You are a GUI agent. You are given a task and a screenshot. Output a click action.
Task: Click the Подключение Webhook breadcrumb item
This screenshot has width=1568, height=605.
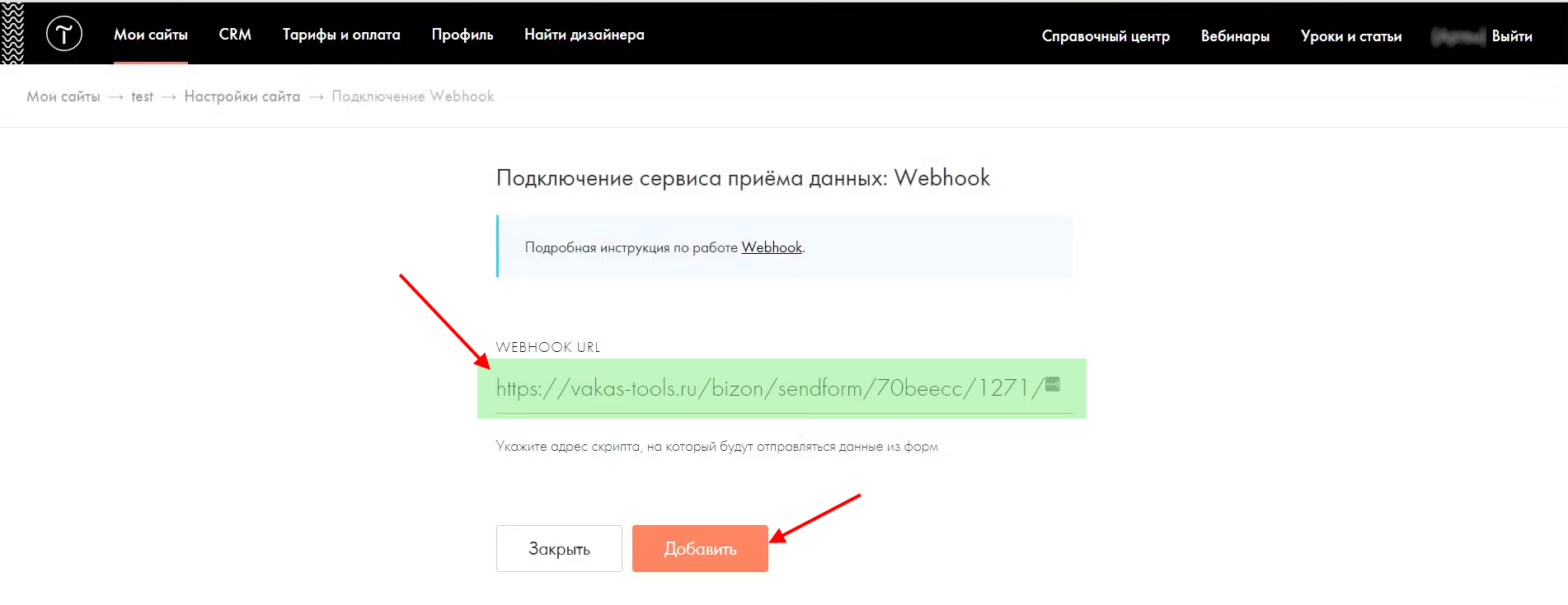click(413, 96)
